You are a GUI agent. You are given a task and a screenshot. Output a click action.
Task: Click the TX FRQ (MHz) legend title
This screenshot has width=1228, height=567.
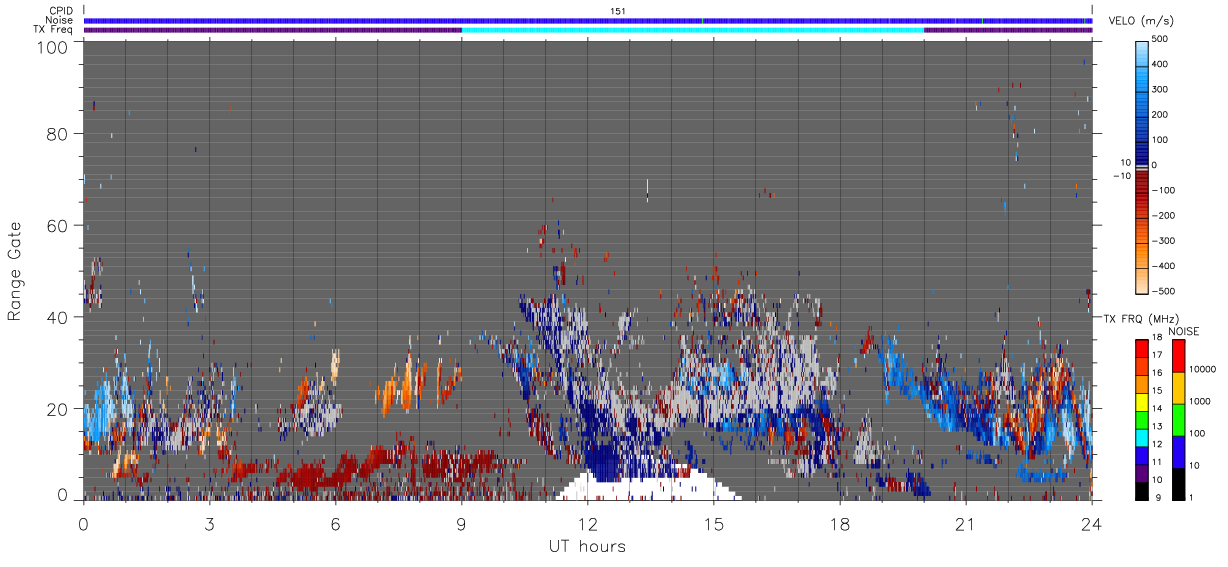(1141, 319)
